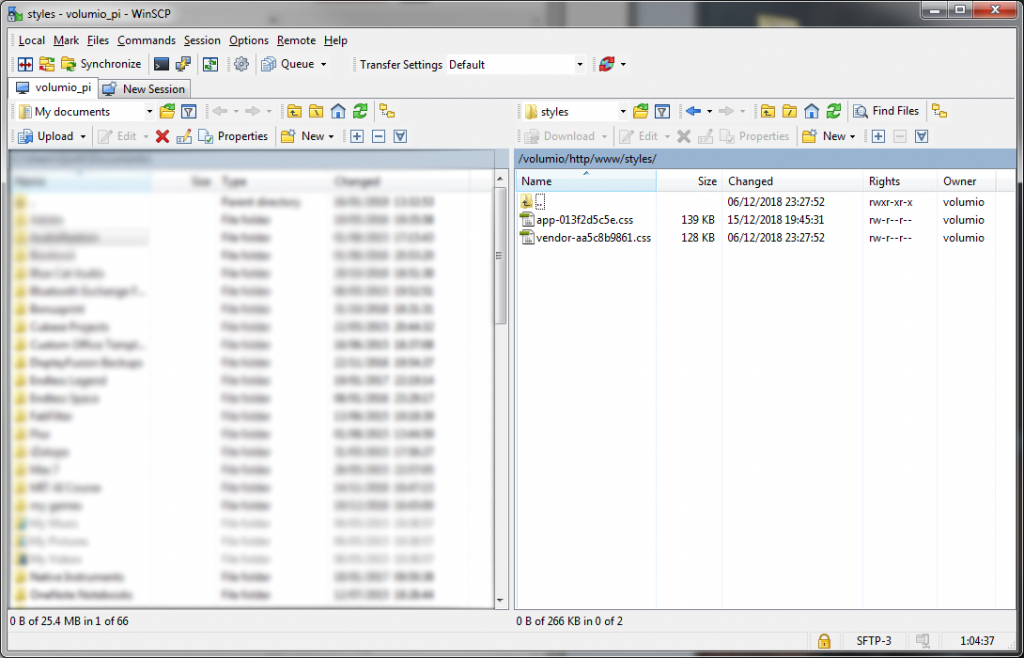Viewport: 1024px width, 658px height.
Task: Click the parent folder '..' entry in remote list
Action: pyautogui.click(x=533, y=202)
